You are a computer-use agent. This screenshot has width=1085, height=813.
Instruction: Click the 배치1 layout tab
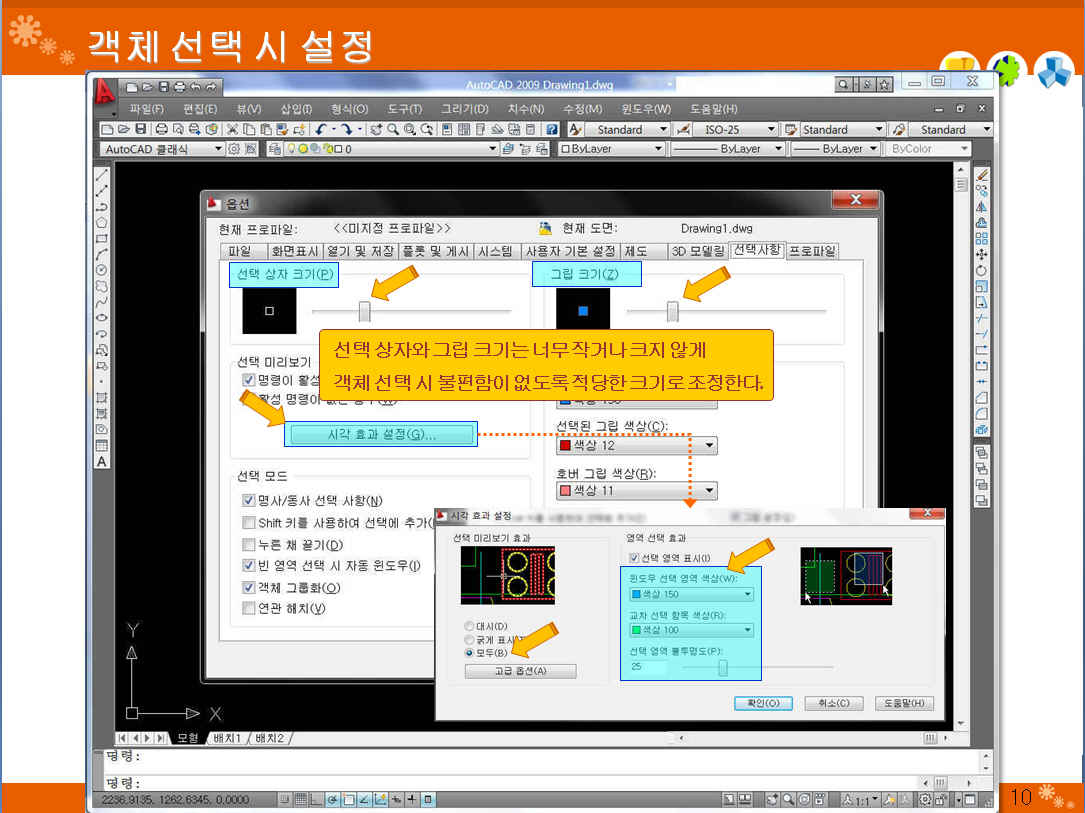click(226, 738)
